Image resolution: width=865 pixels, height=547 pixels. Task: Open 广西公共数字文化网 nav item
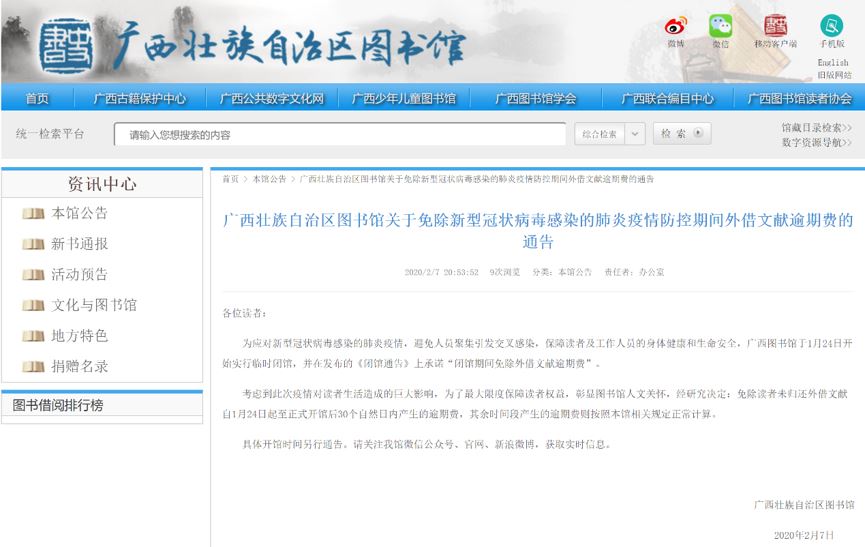tap(271, 99)
